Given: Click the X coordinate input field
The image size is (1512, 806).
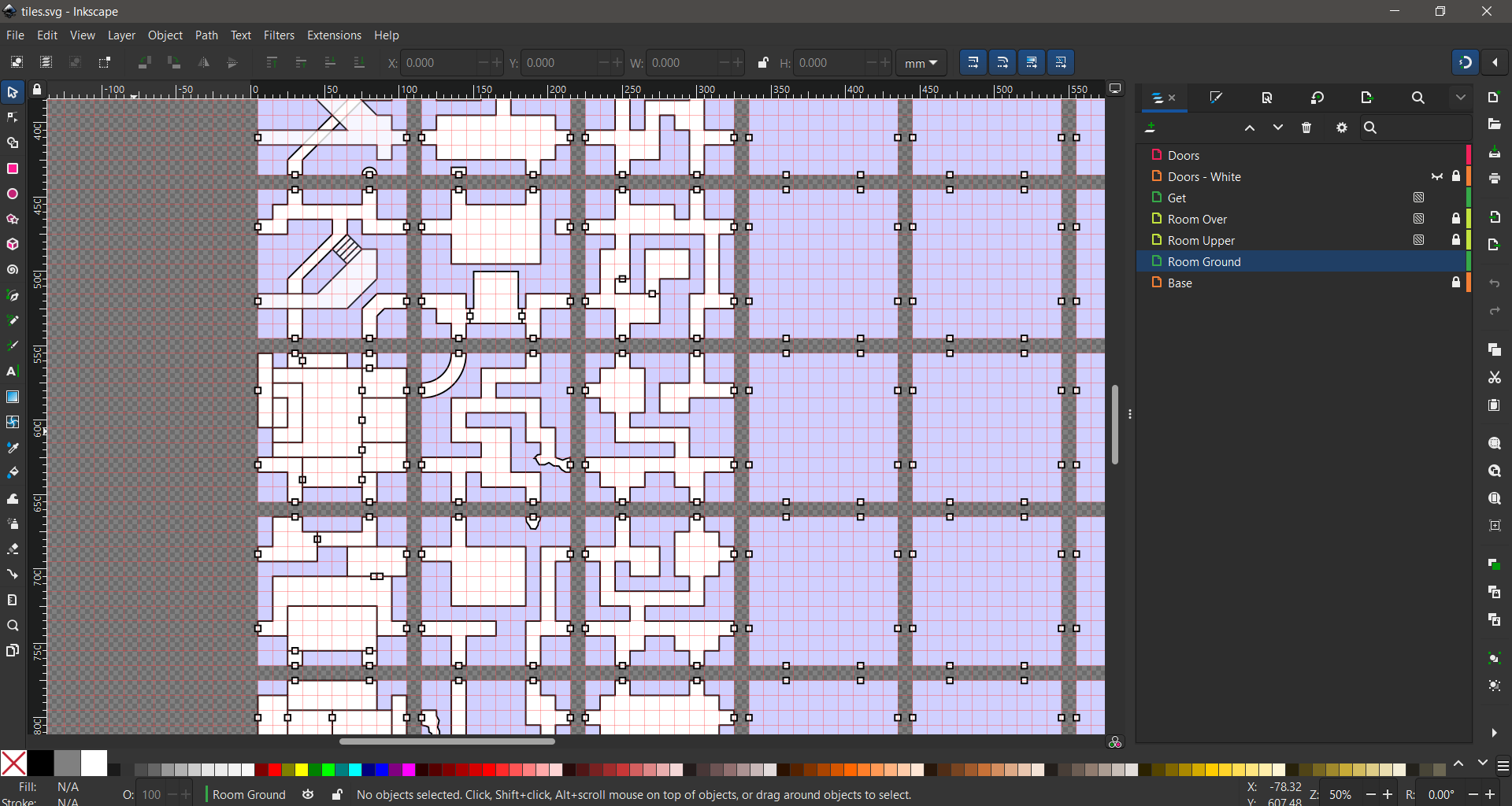Looking at the screenshot, I should point(437,63).
